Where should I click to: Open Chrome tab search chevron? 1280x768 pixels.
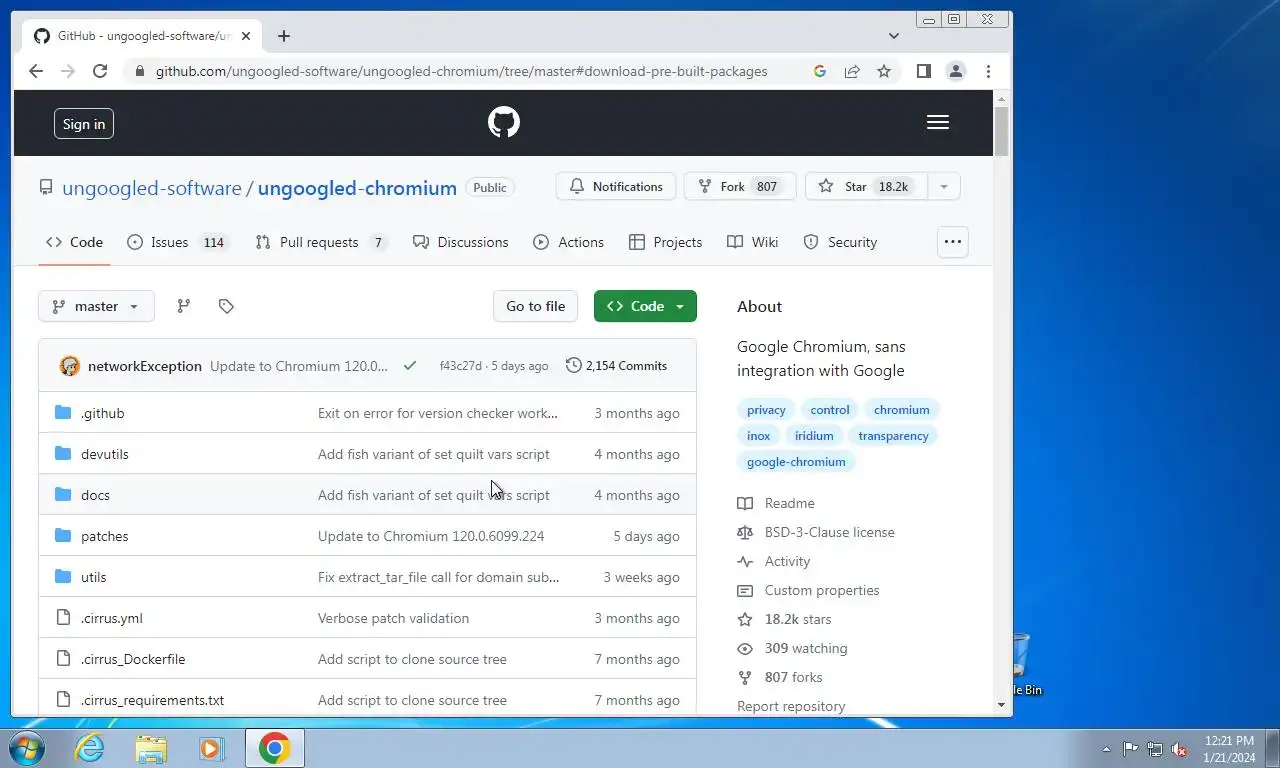click(x=894, y=36)
